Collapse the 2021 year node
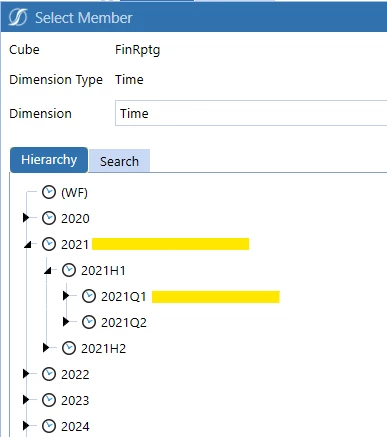Image resolution: width=387 pixels, height=437 pixels. point(28,245)
